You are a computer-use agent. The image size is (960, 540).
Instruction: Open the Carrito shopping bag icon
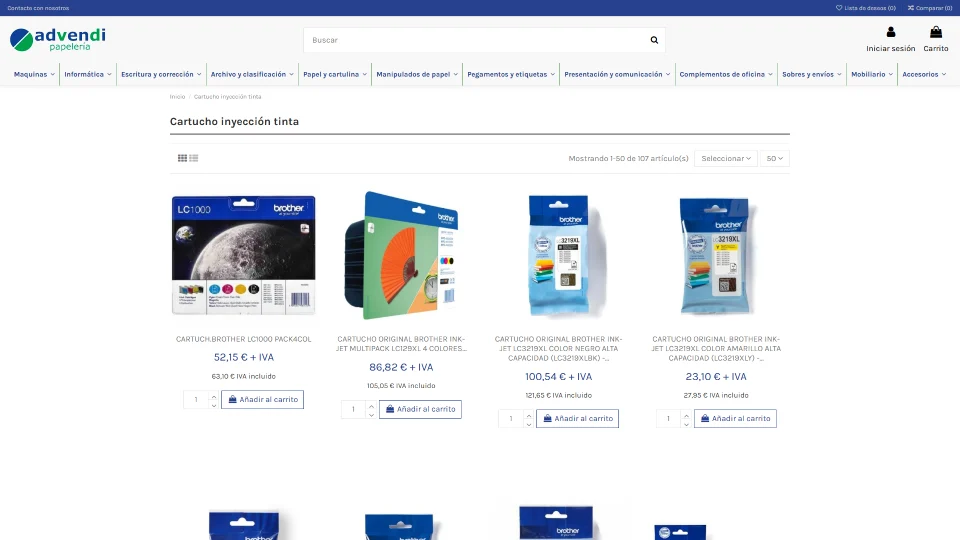click(936, 32)
